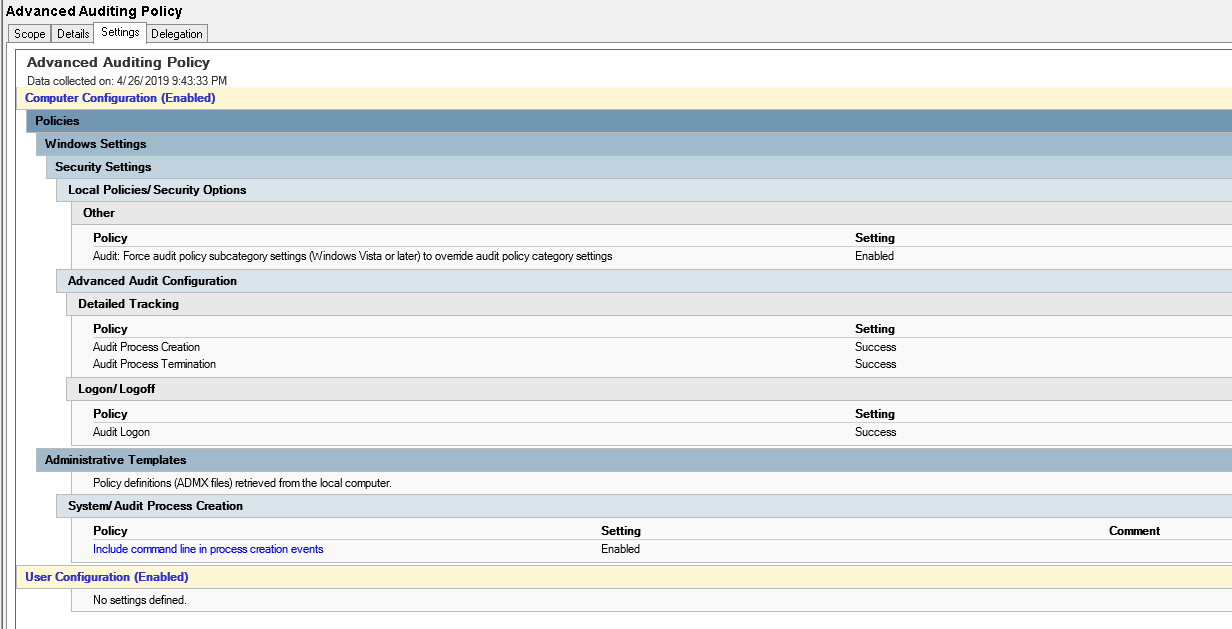Viewport: 1232px width, 629px height.
Task: Go to the Delegation tab
Action: pos(177,34)
